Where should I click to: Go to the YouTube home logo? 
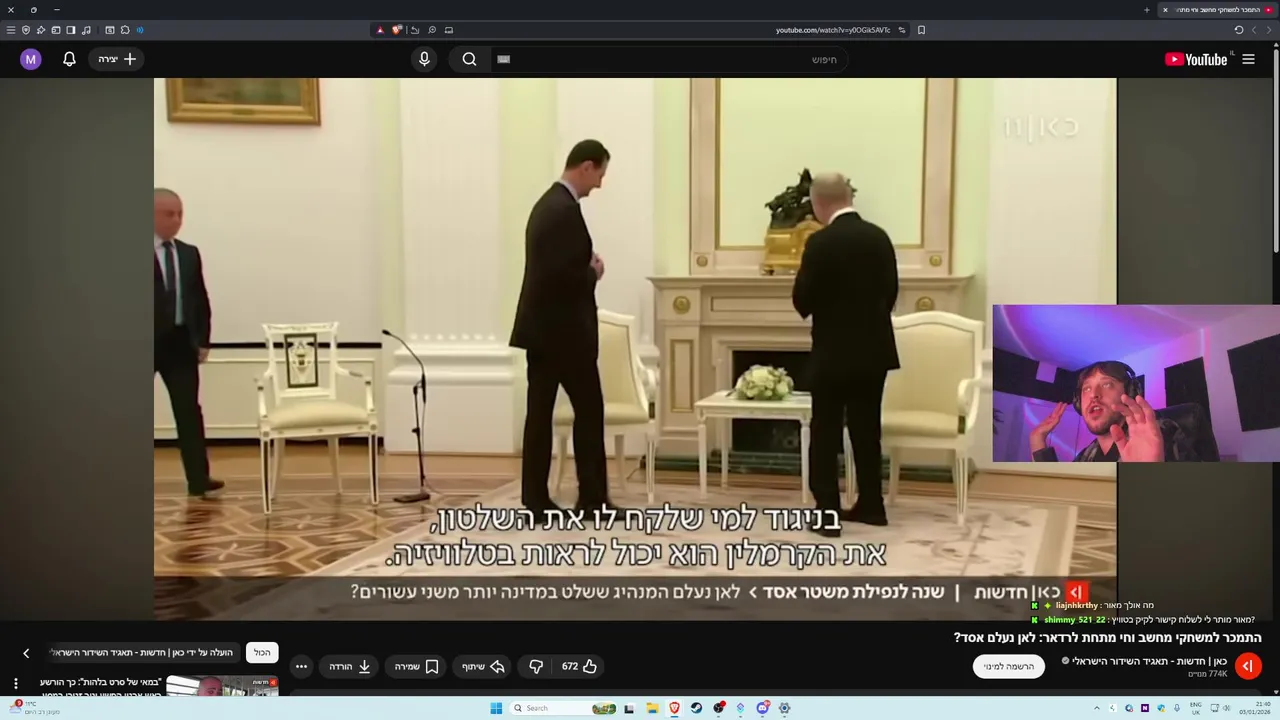(1196, 59)
